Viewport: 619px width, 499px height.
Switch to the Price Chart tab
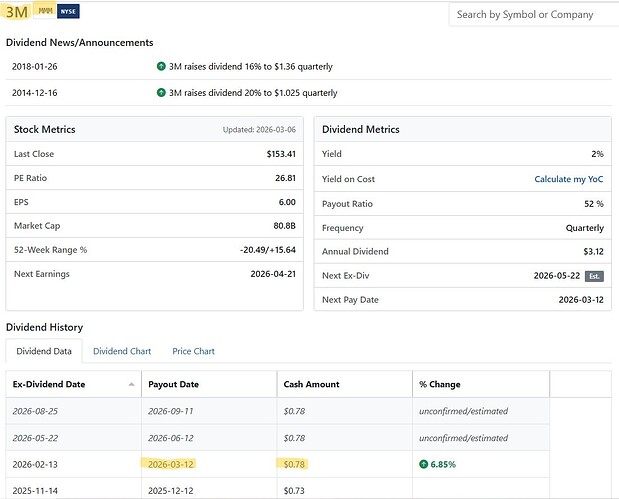click(x=193, y=351)
